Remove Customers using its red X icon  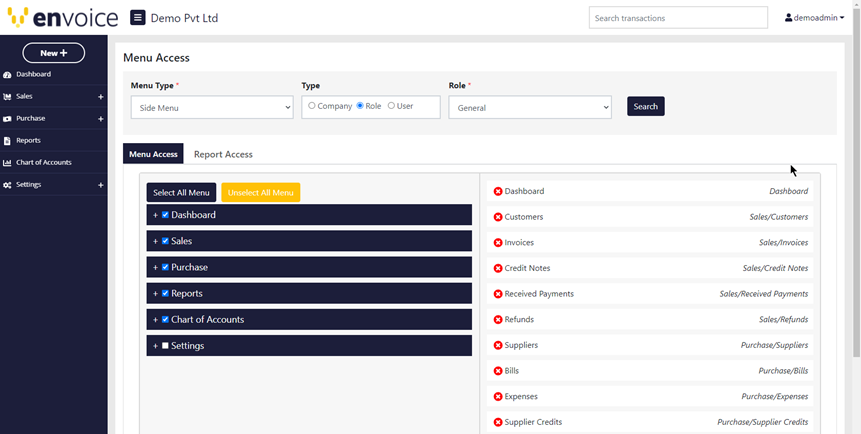coord(498,217)
